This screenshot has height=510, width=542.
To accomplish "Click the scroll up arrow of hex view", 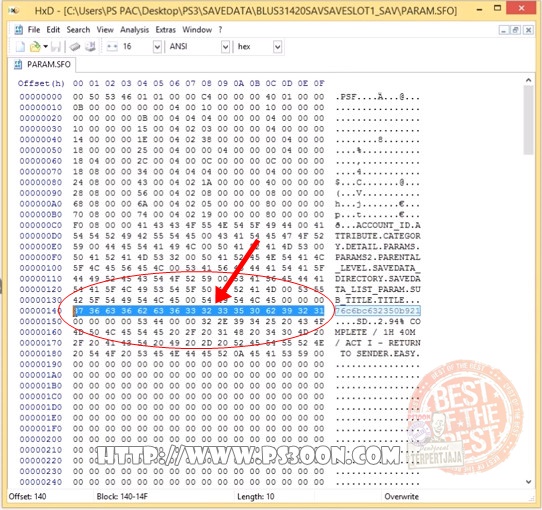I will click(x=528, y=80).
